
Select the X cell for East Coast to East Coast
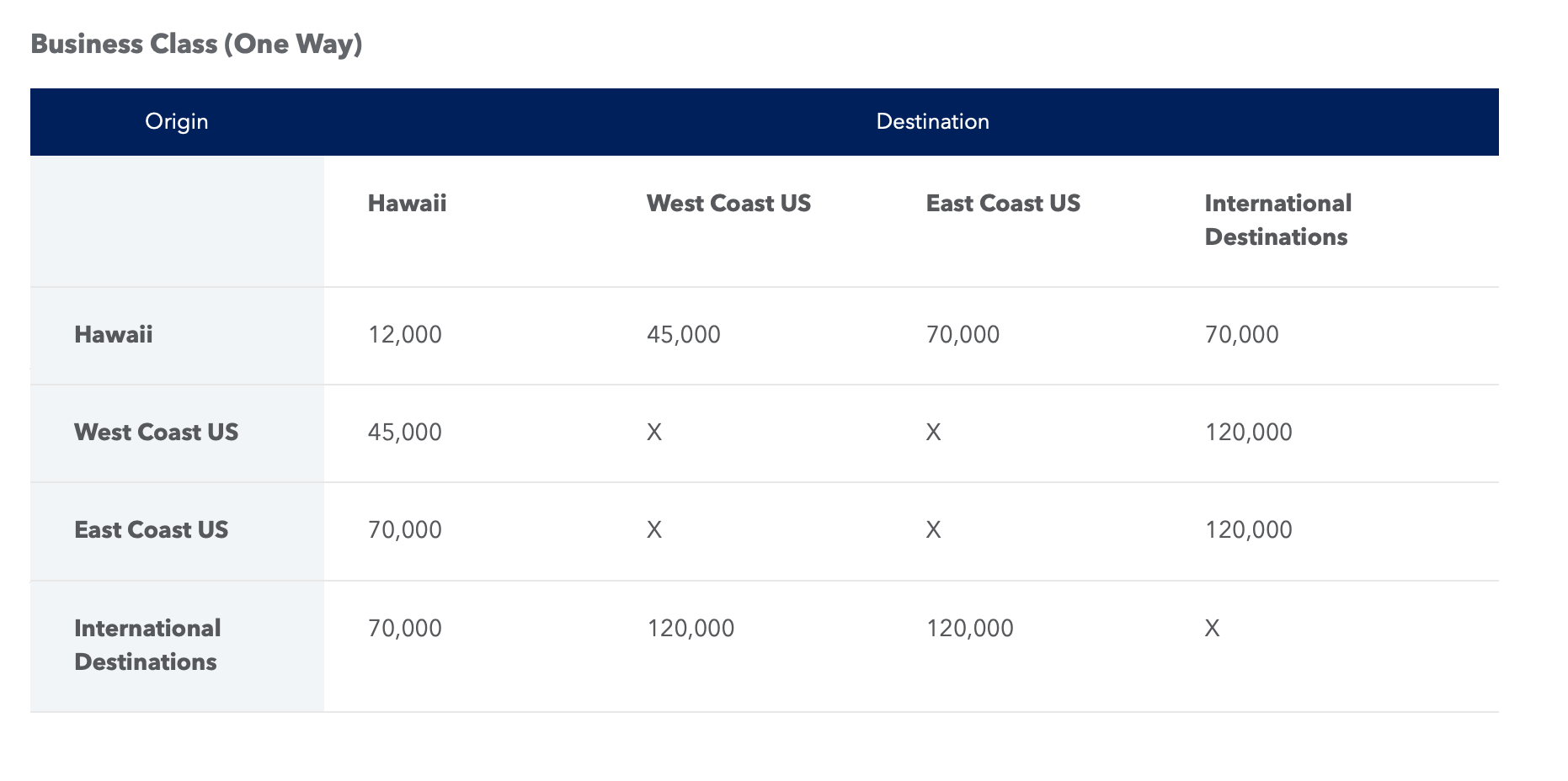pyautogui.click(x=933, y=529)
